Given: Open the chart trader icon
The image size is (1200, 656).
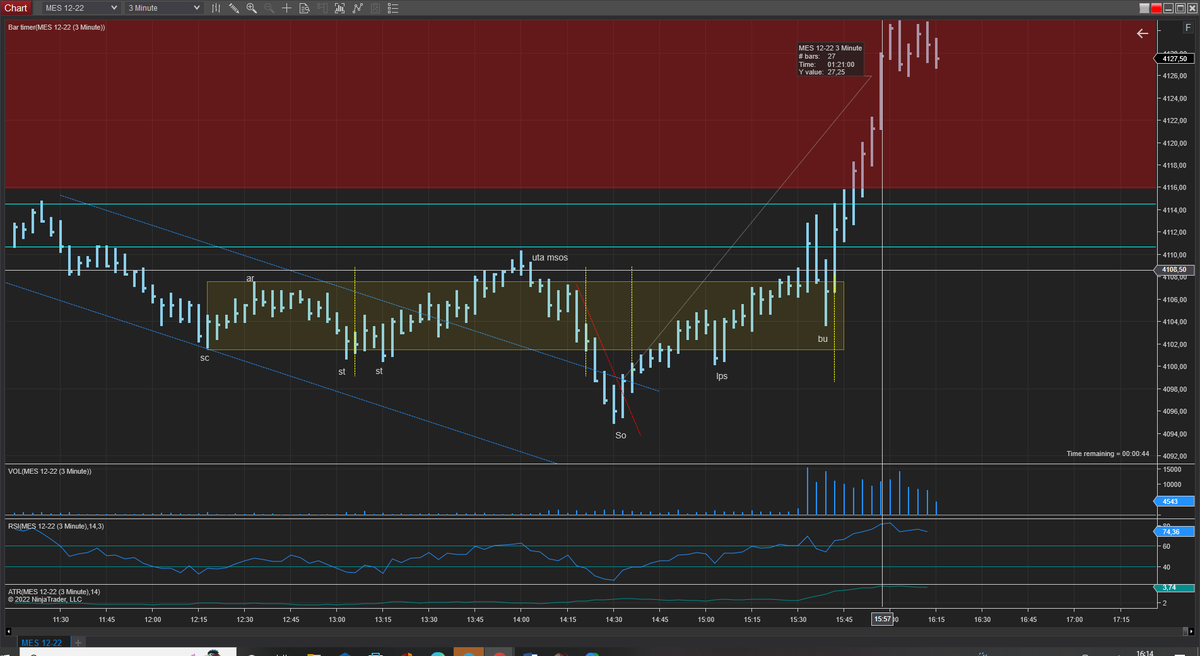Looking at the screenshot, I should click(322, 8).
